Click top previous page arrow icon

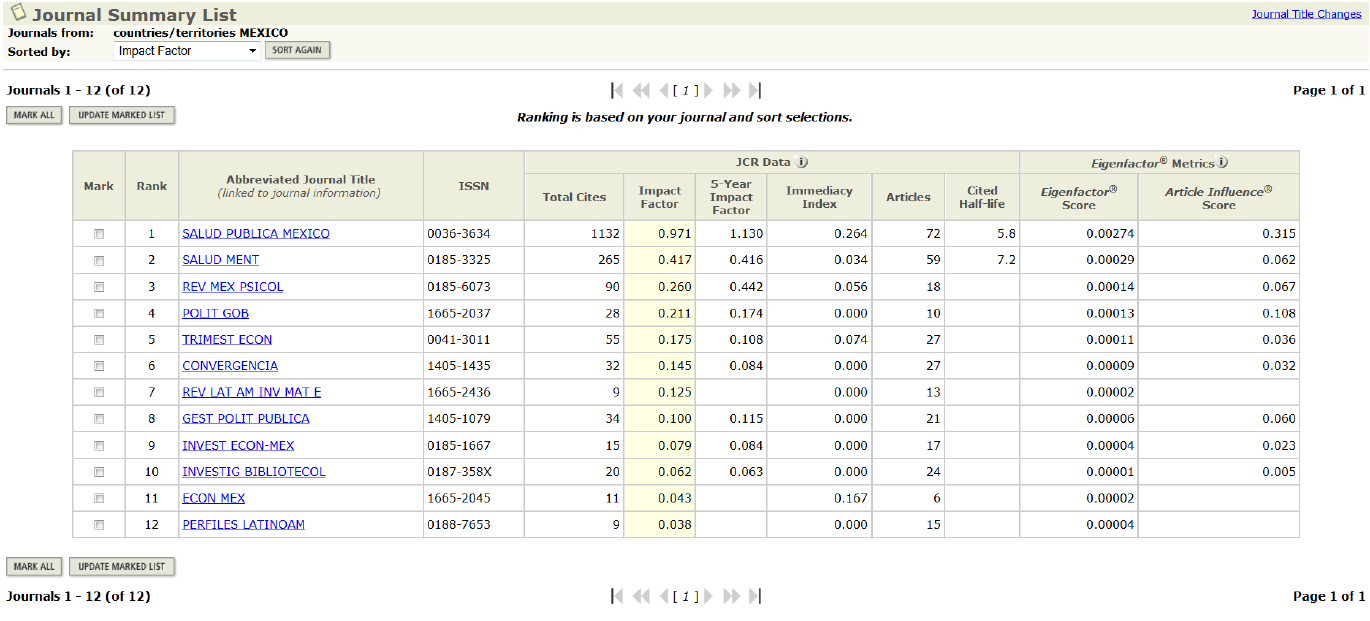point(663,90)
